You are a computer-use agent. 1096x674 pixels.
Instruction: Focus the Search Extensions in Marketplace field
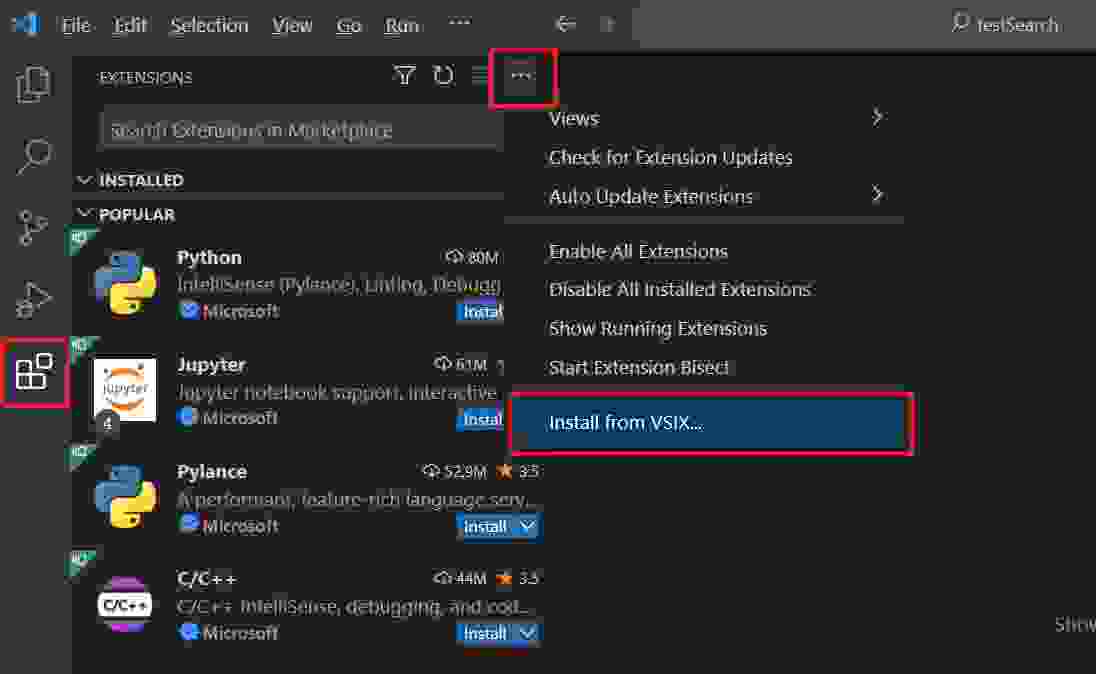click(302, 129)
